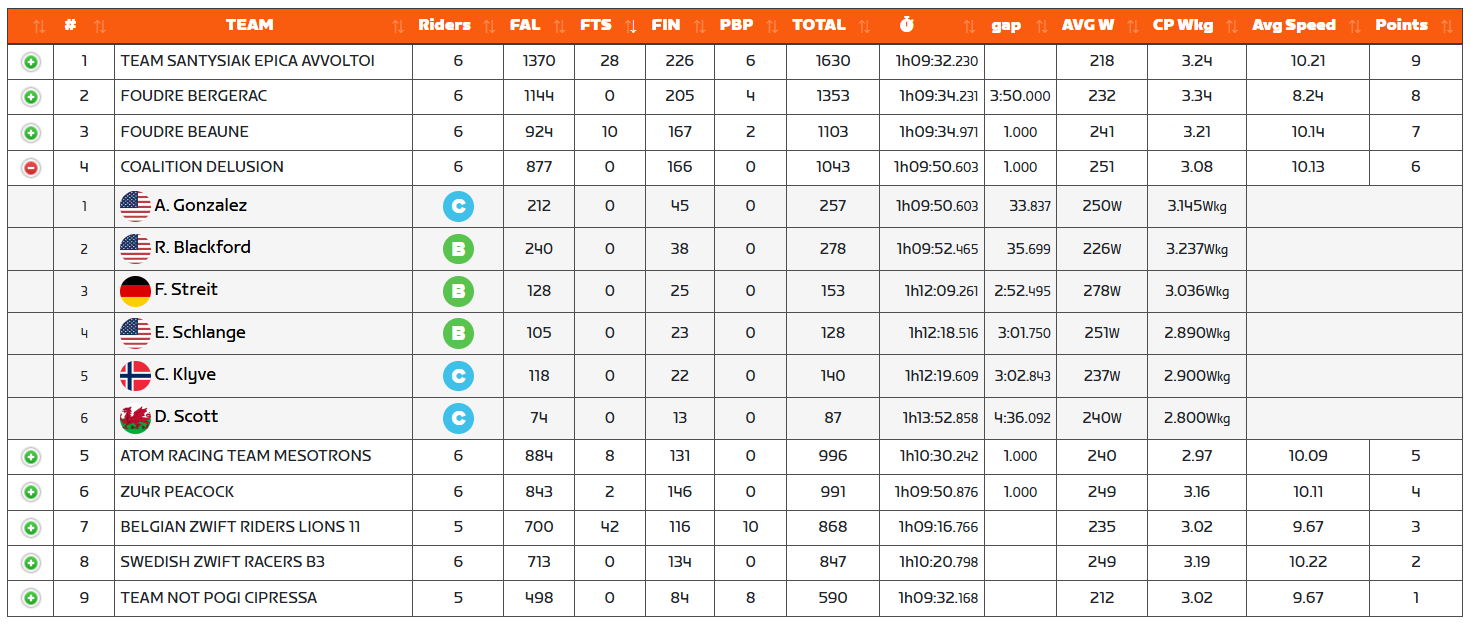Click R. Blackford's category B badge
Viewport: 1471px width, 623px height.
click(458, 249)
